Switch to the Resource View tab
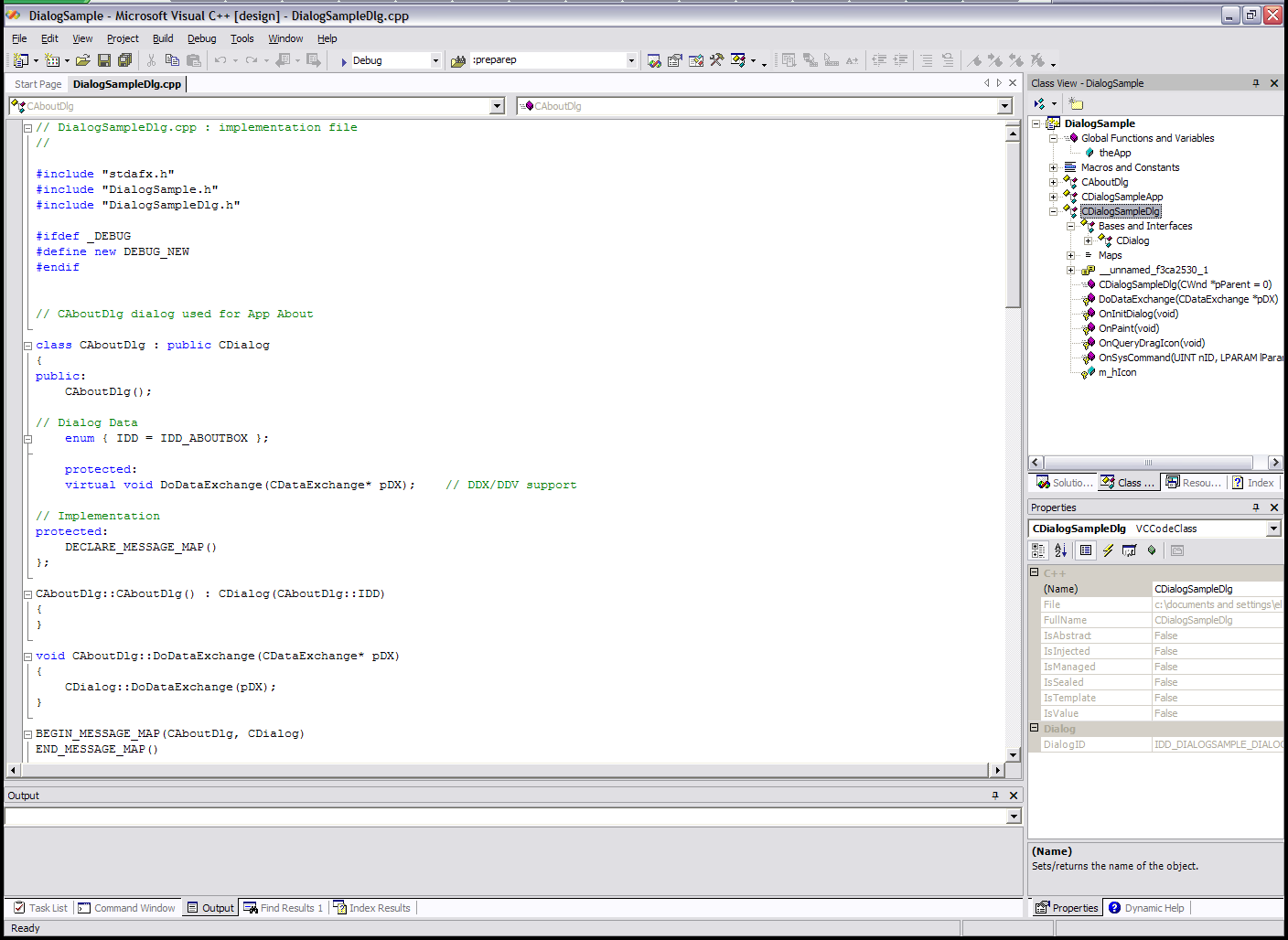The image size is (1288, 940). [x=1194, y=483]
